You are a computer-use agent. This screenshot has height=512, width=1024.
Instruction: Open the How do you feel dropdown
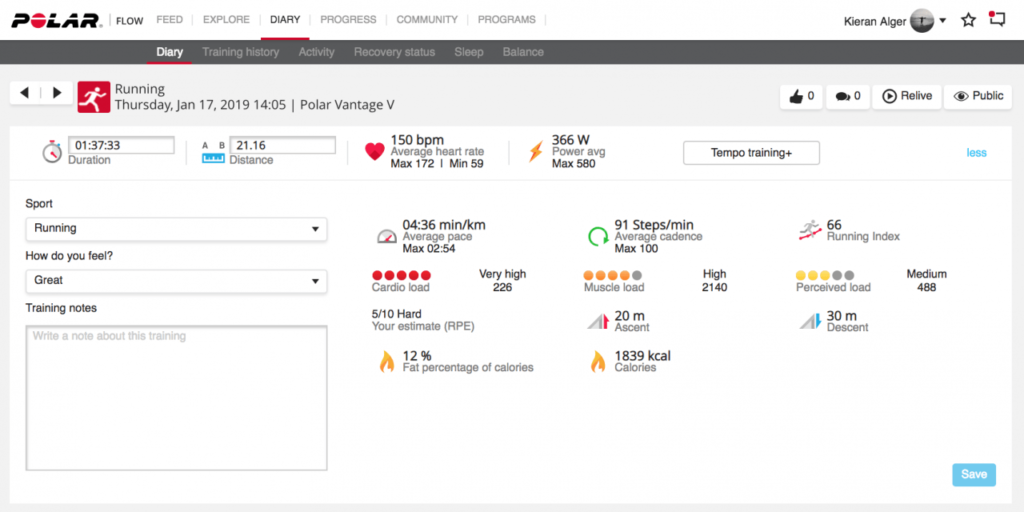click(x=176, y=281)
